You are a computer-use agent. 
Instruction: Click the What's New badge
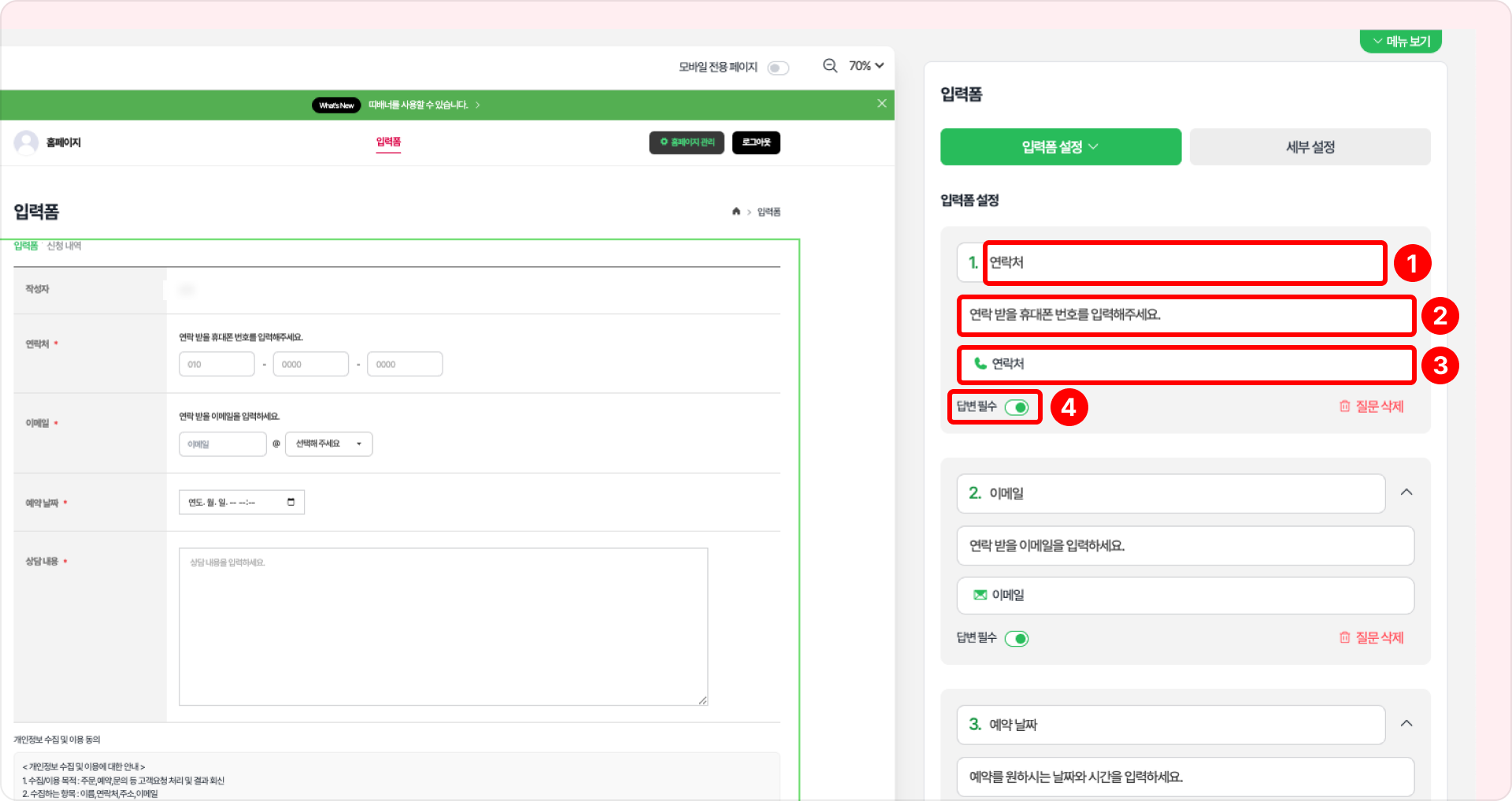336,105
